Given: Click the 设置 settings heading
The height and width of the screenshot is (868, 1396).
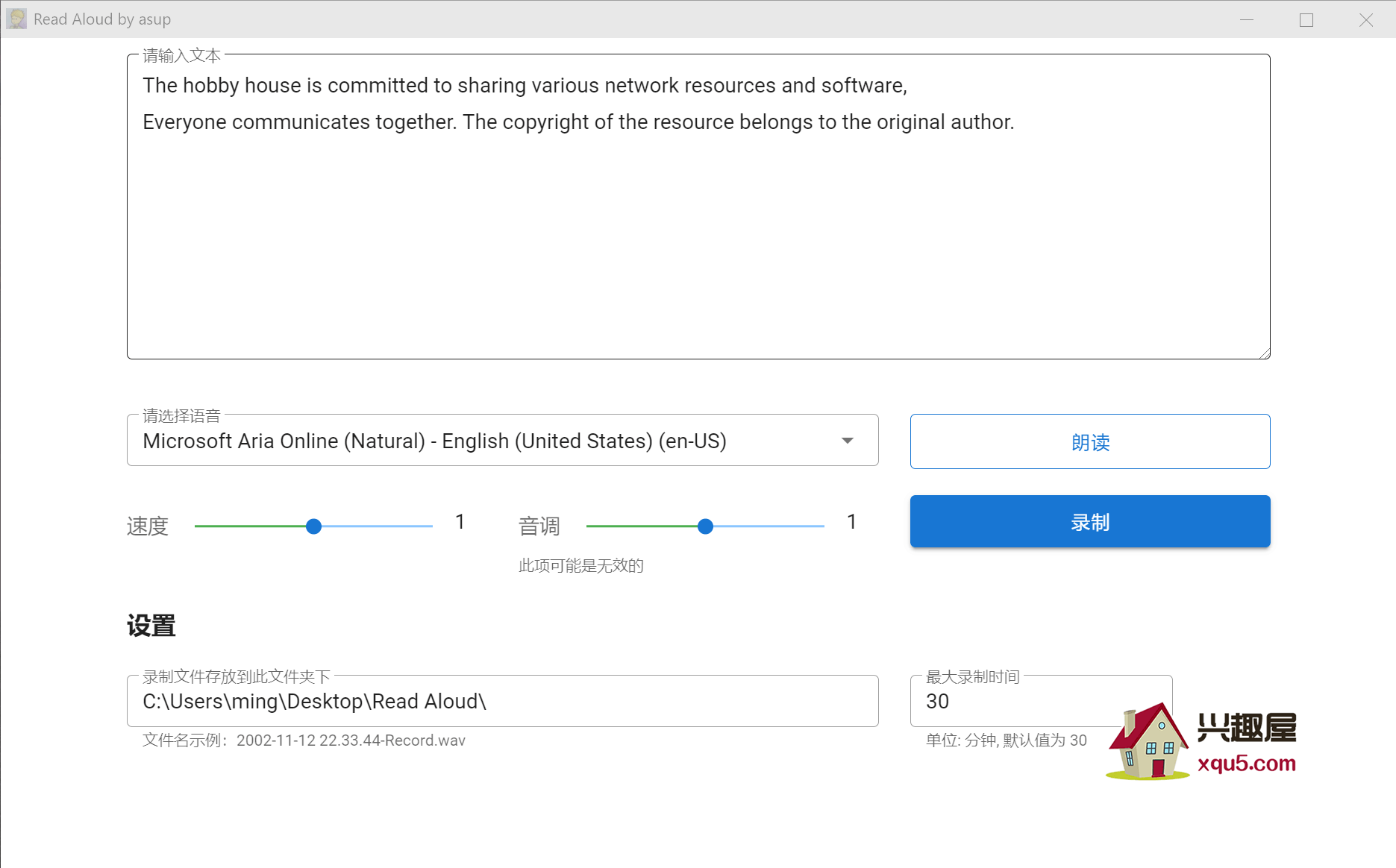Looking at the screenshot, I should point(151,626).
